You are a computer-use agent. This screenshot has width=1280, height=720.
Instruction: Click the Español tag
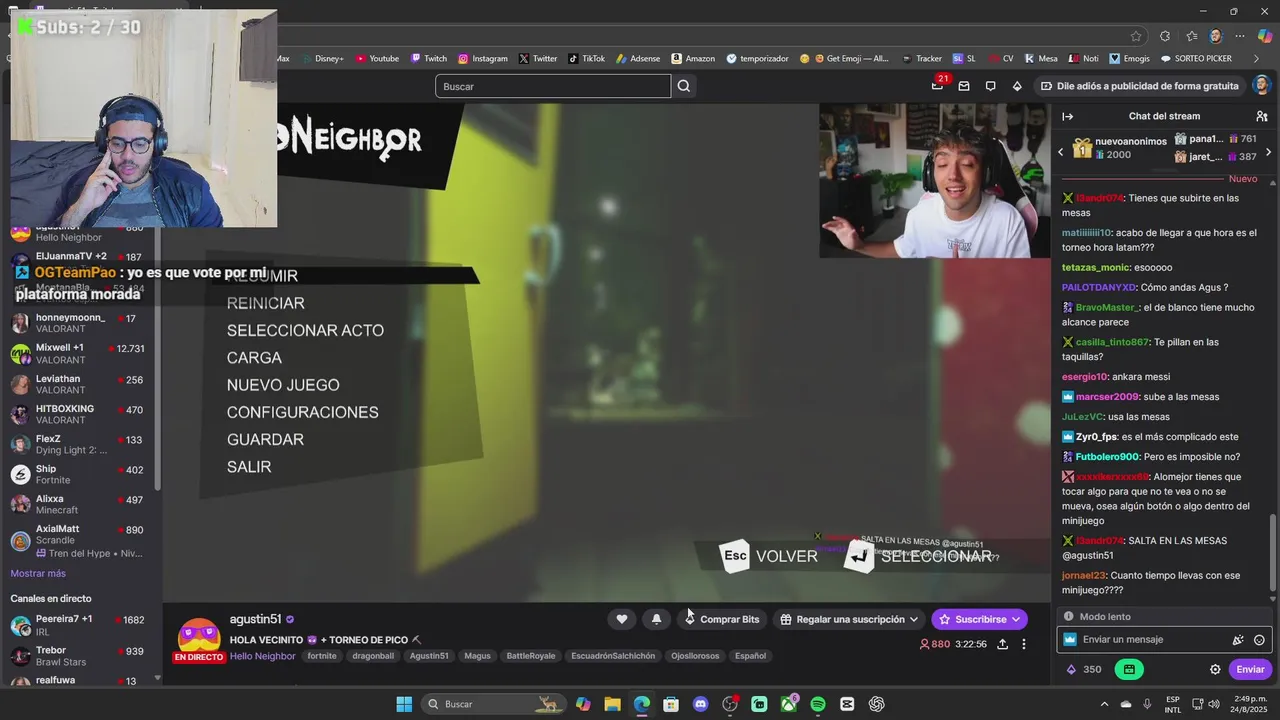750,656
